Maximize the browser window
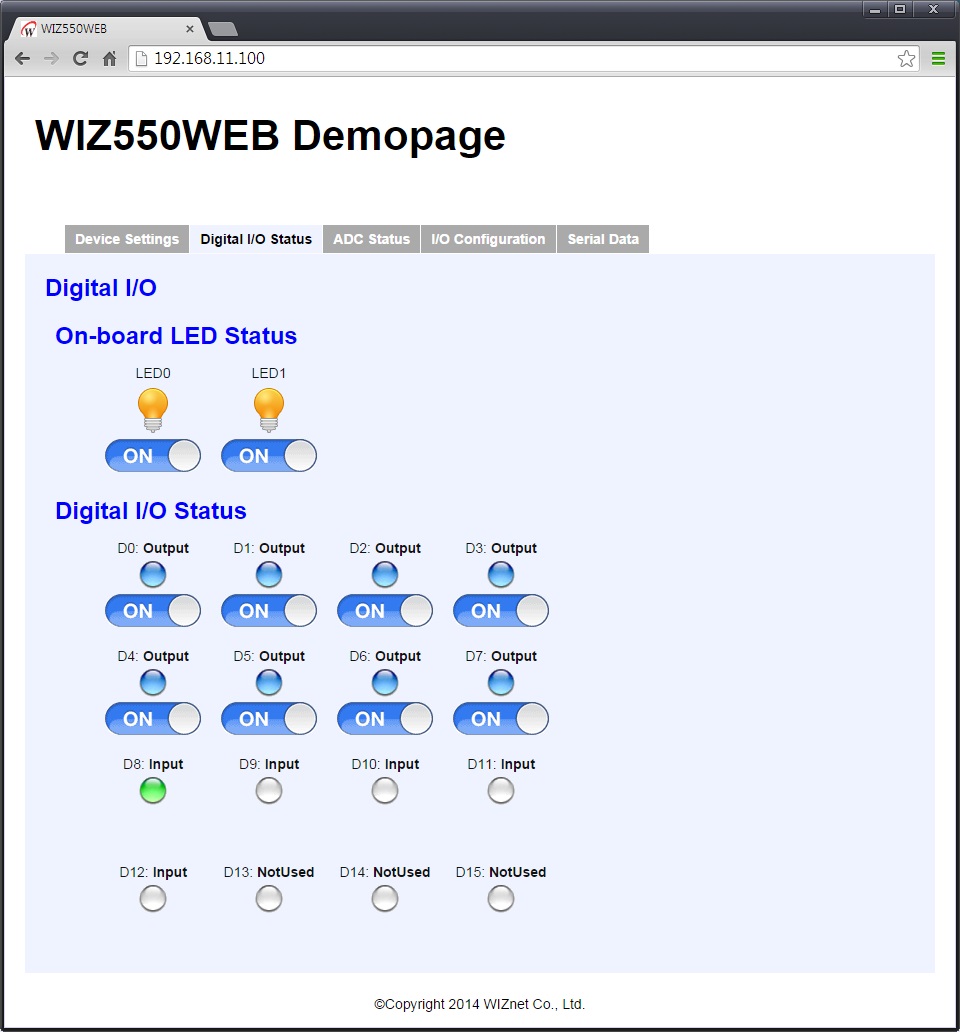 tap(899, 9)
